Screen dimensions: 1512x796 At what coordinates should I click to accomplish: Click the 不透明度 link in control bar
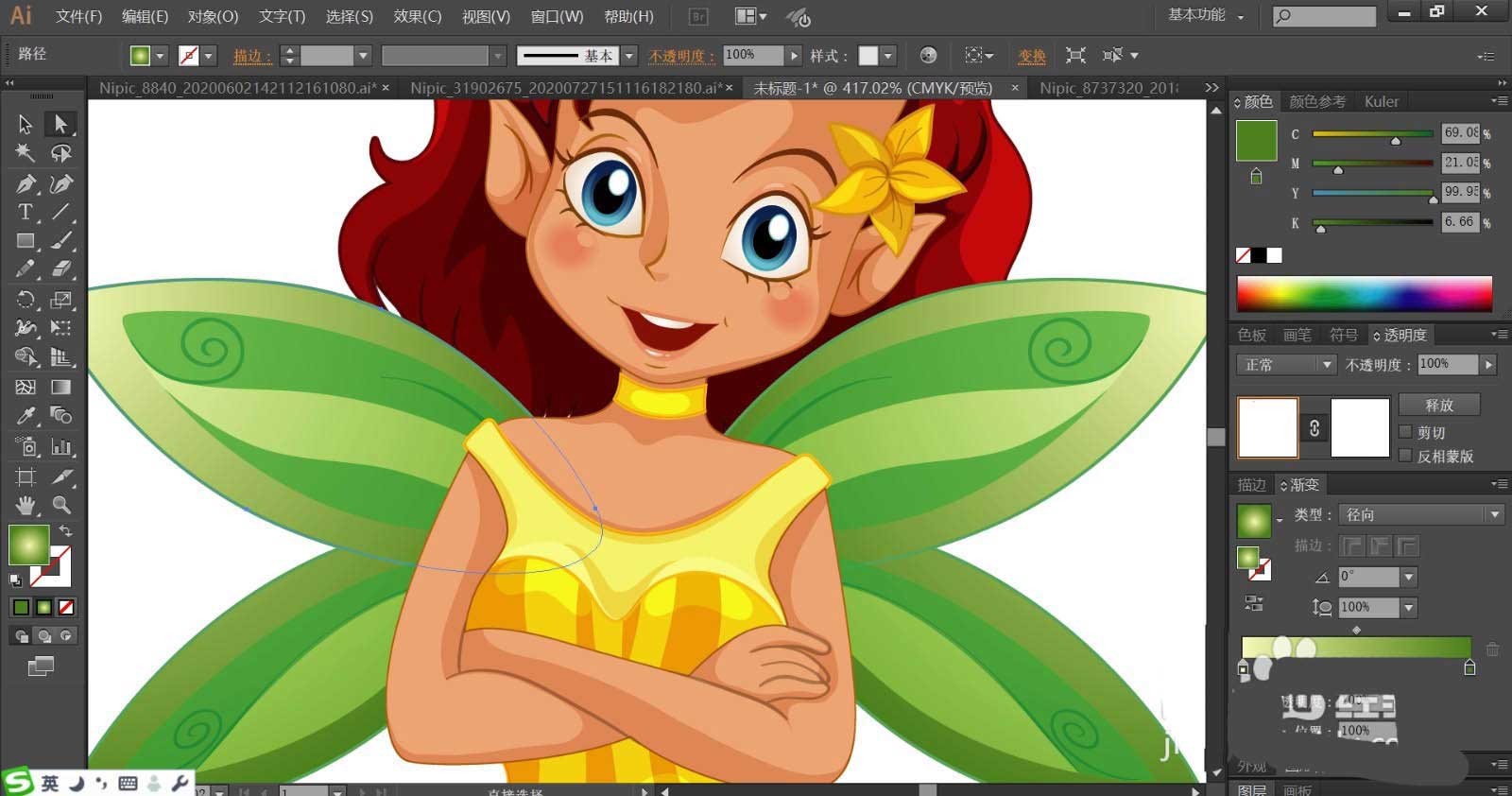click(681, 56)
